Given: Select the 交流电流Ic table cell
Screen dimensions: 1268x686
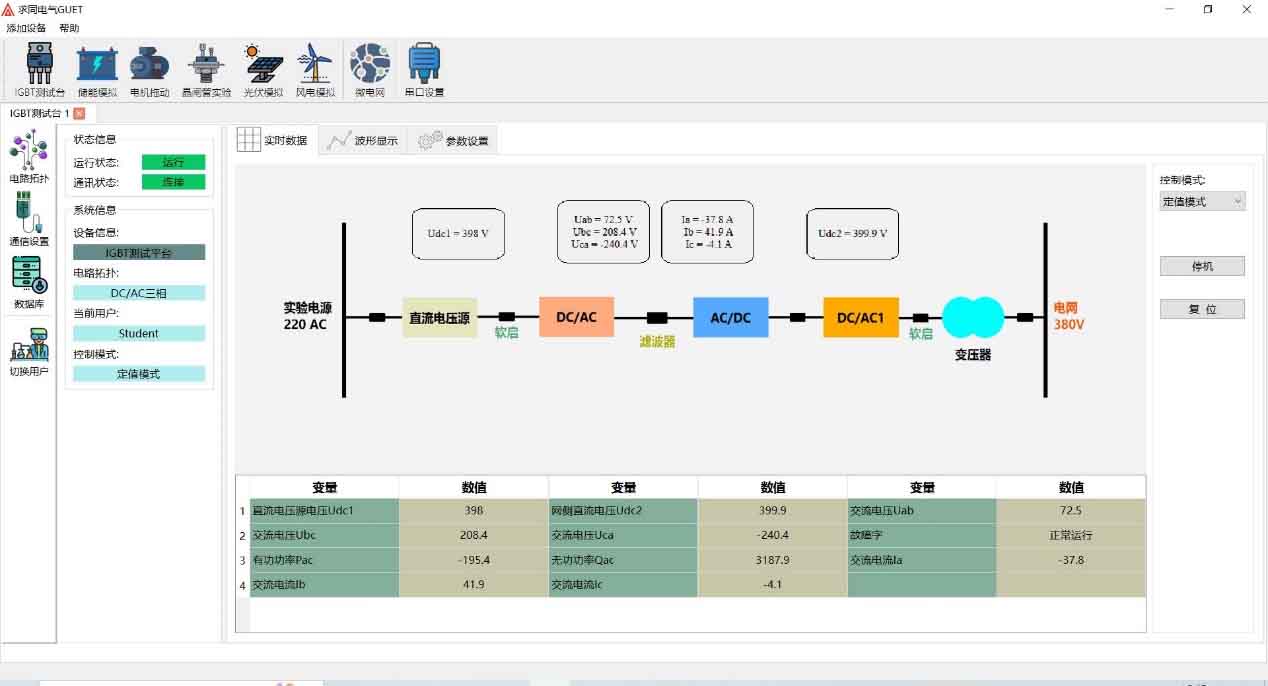Looking at the screenshot, I should point(623,584).
